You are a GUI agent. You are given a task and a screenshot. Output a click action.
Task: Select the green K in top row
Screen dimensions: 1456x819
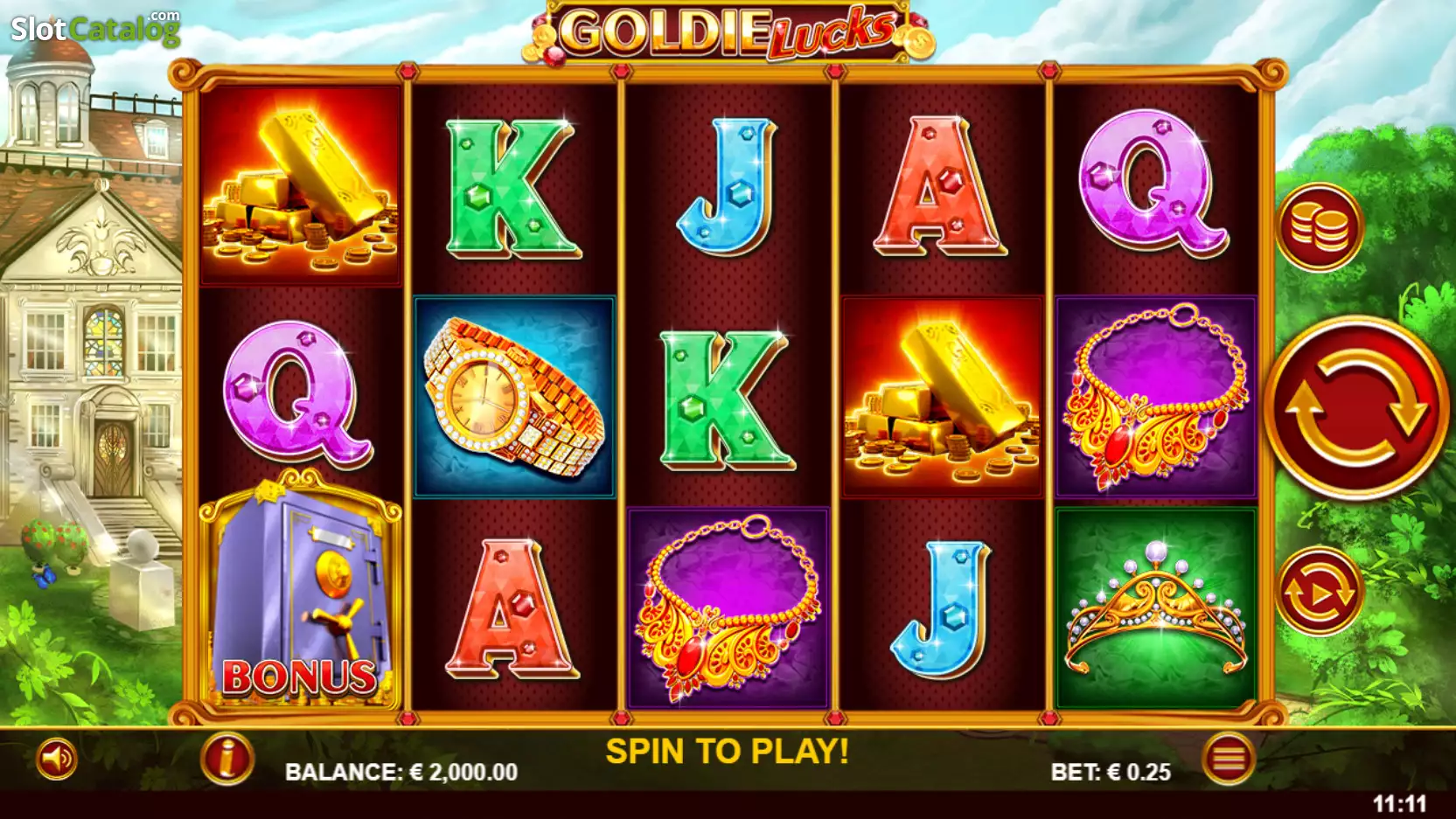tap(512, 189)
